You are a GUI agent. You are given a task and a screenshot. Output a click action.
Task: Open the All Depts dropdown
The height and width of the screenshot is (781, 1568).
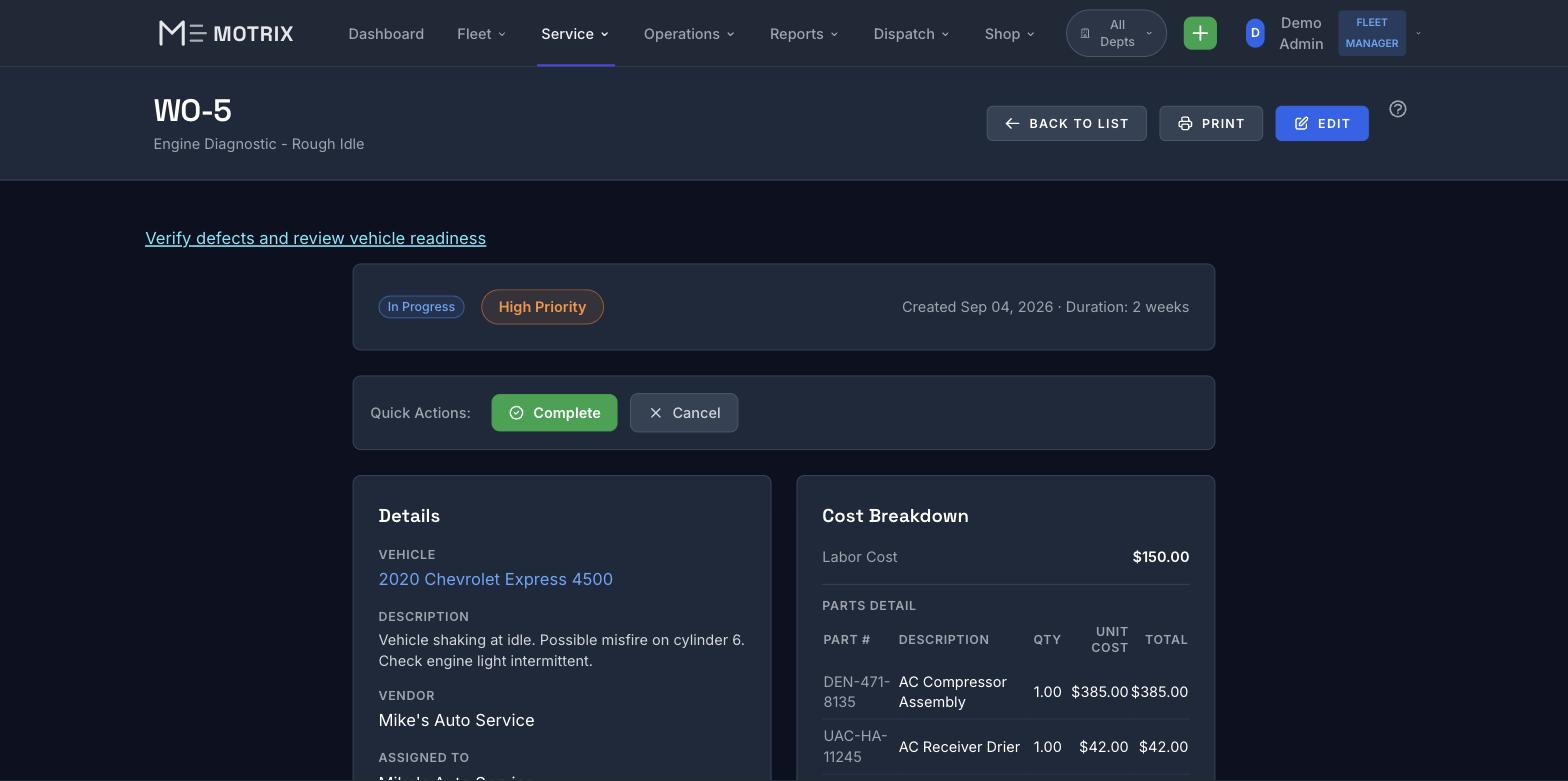pyautogui.click(x=1116, y=33)
